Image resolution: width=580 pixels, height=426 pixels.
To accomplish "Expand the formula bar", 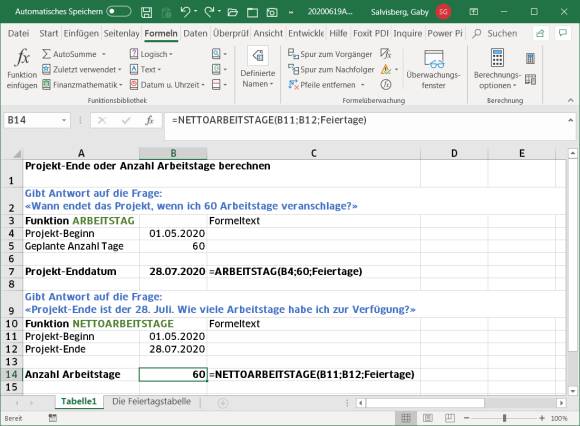I will tap(571, 120).
